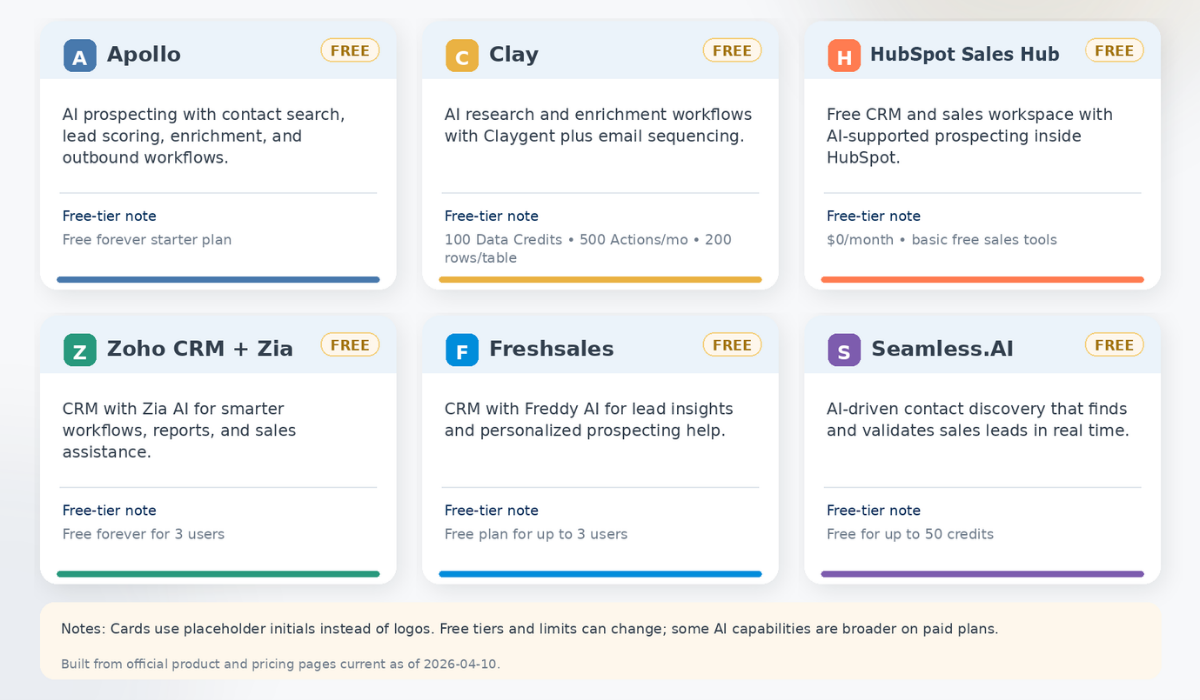Click the purple Seamless.AI 'S' icon
This screenshot has width=1200, height=700.
pos(844,350)
